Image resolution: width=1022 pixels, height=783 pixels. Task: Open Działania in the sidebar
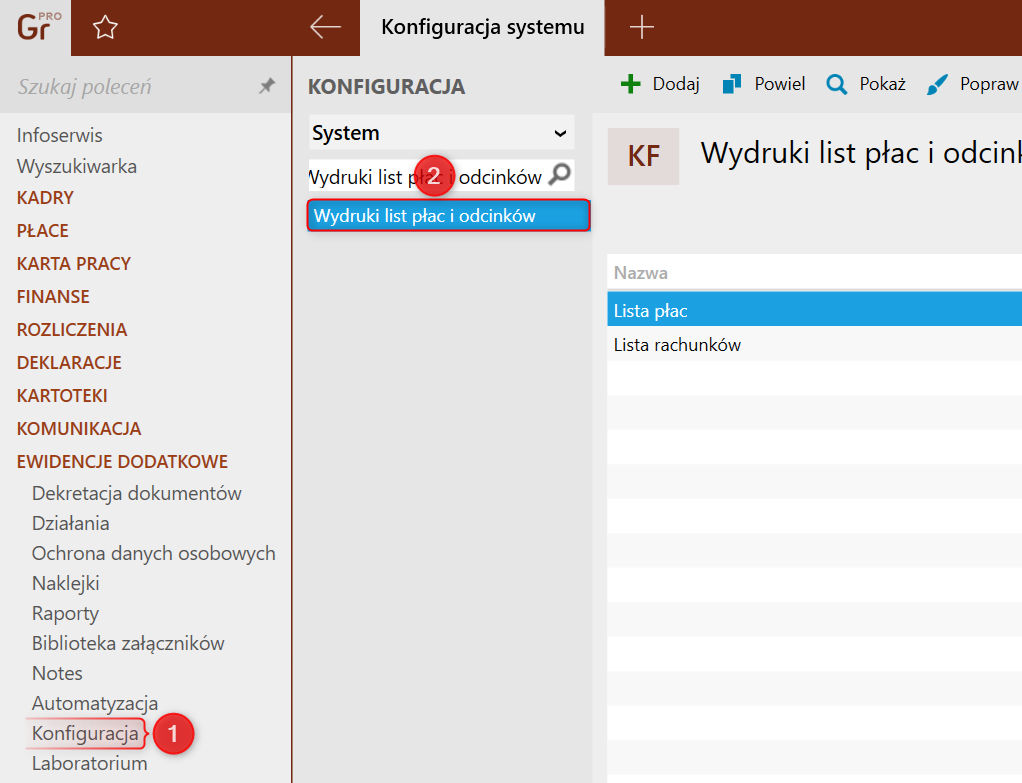tap(70, 524)
